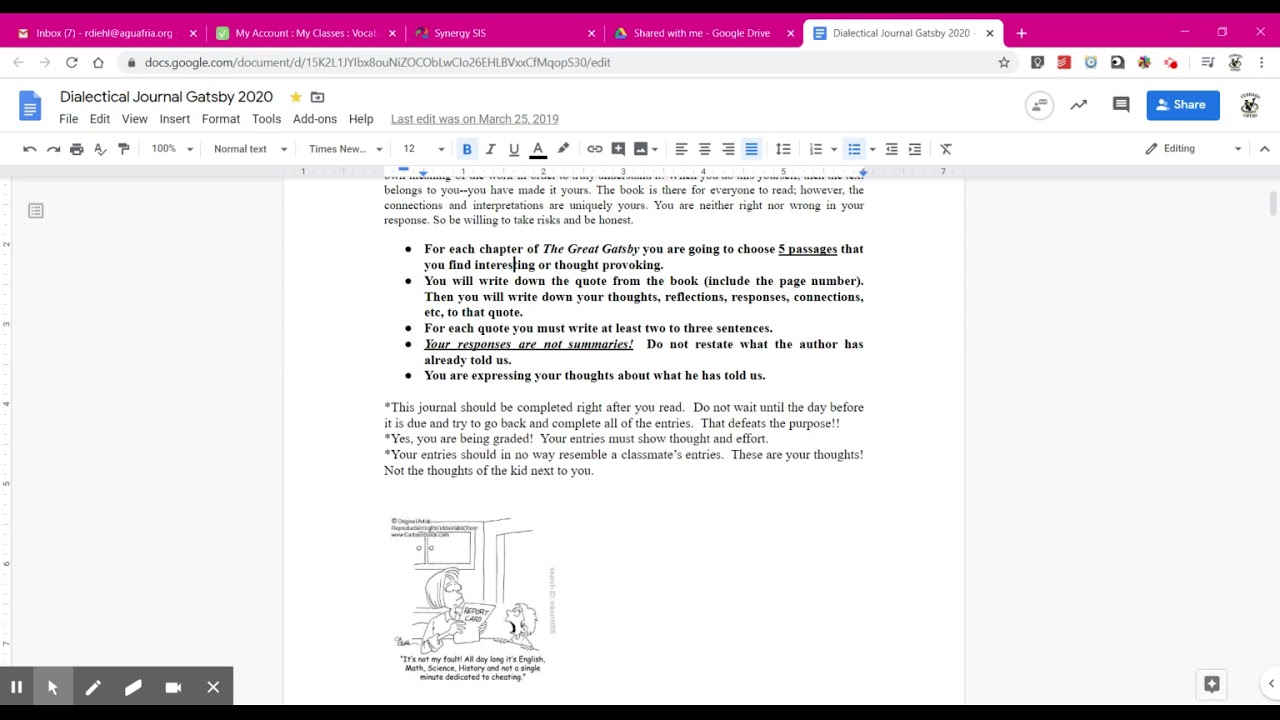
Task: Open the Add-ons menu
Action: click(x=315, y=119)
